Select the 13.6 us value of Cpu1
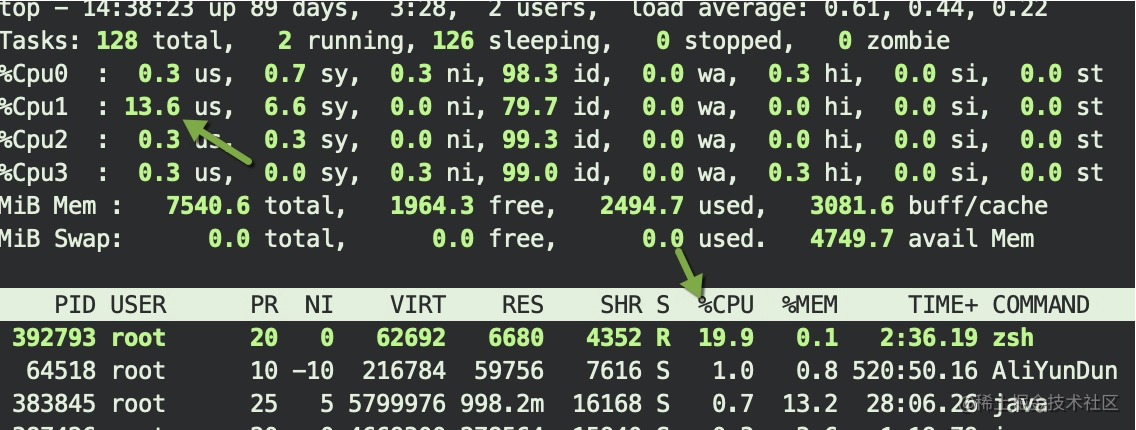Screen dimensions: 1136x430 point(152,107)
